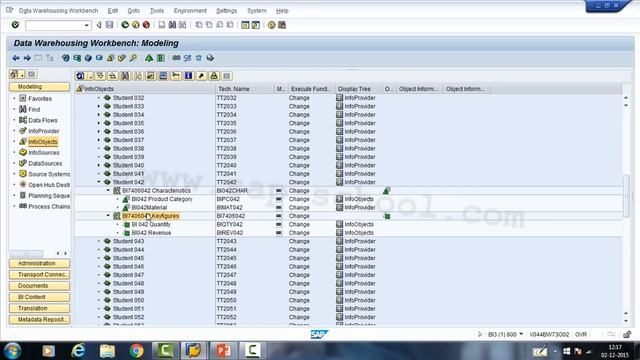The height and width of the screenshot is (360, 640).
Task: Click the Create New Session icon
Action: pos(245,25)
